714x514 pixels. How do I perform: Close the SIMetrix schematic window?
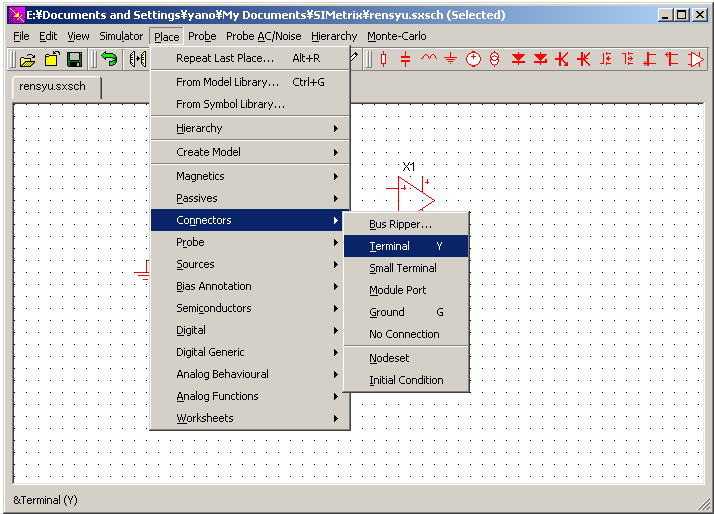(x=700, y=15)
